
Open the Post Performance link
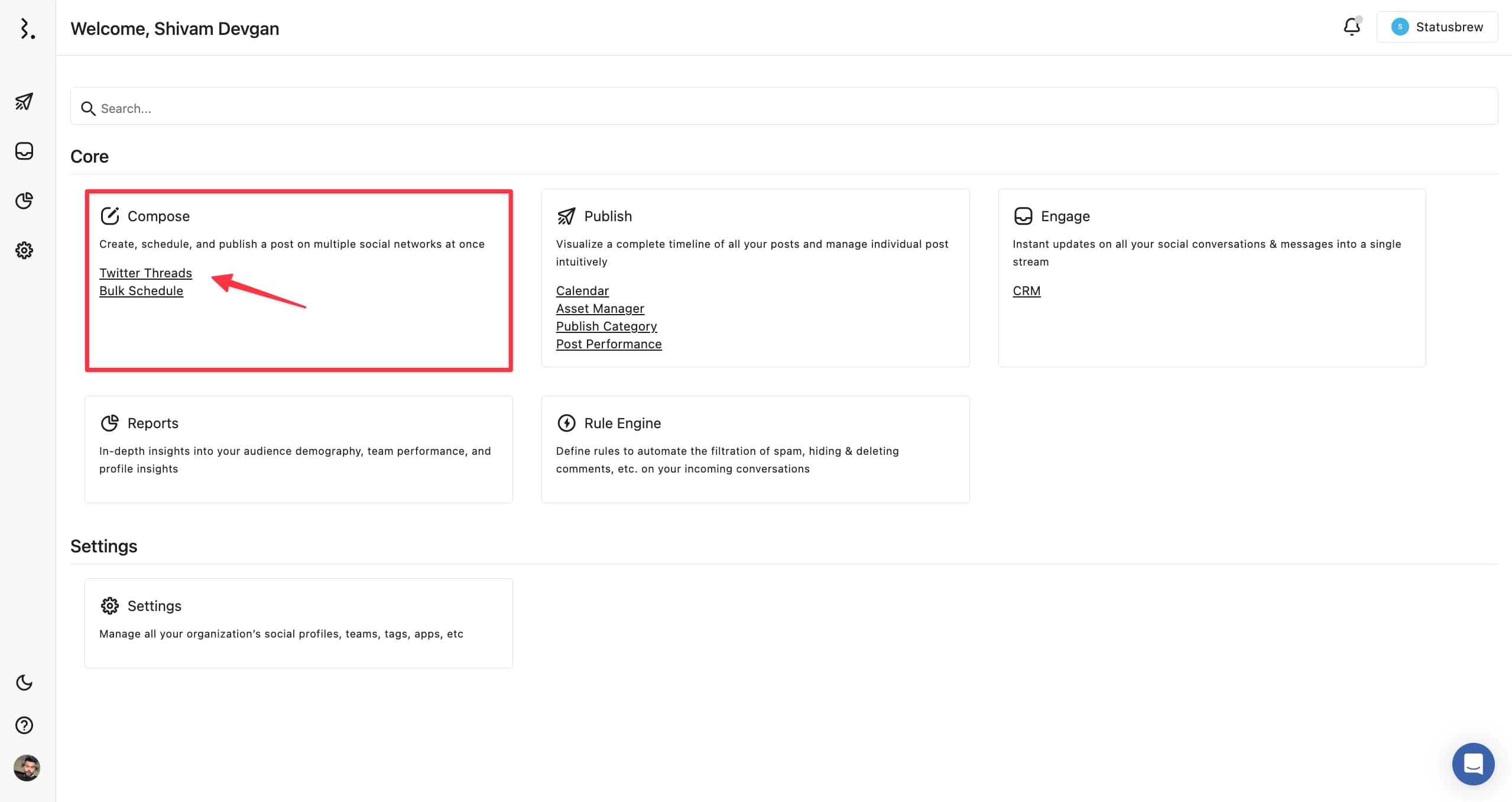[608, 344]
